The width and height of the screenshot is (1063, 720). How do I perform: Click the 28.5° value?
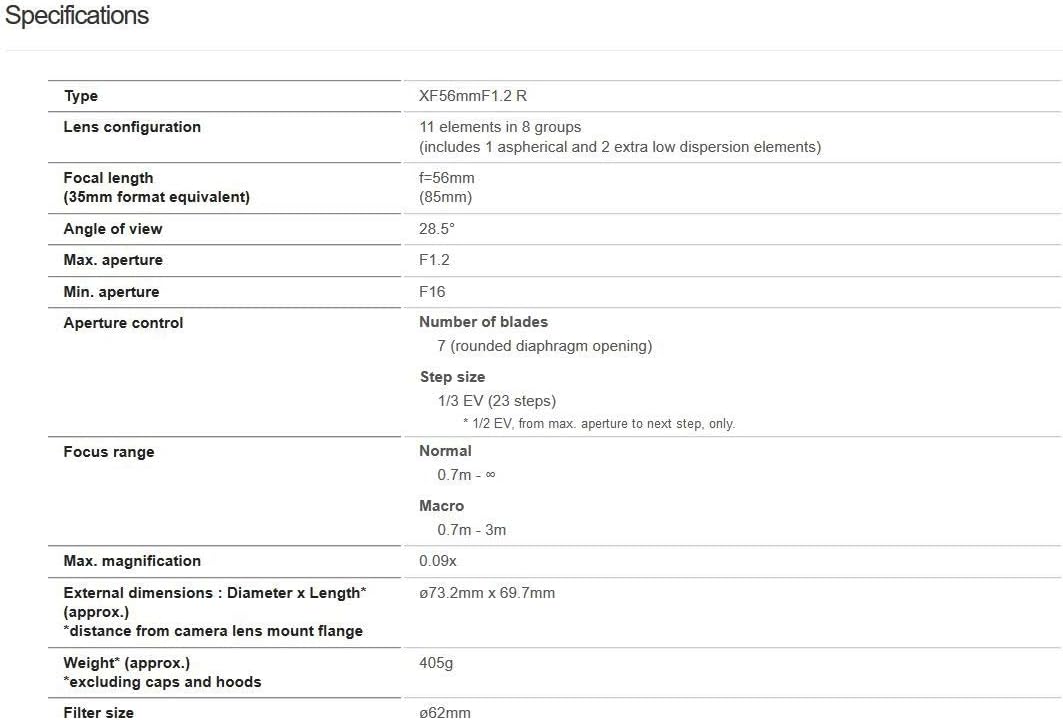pos(437,229)
